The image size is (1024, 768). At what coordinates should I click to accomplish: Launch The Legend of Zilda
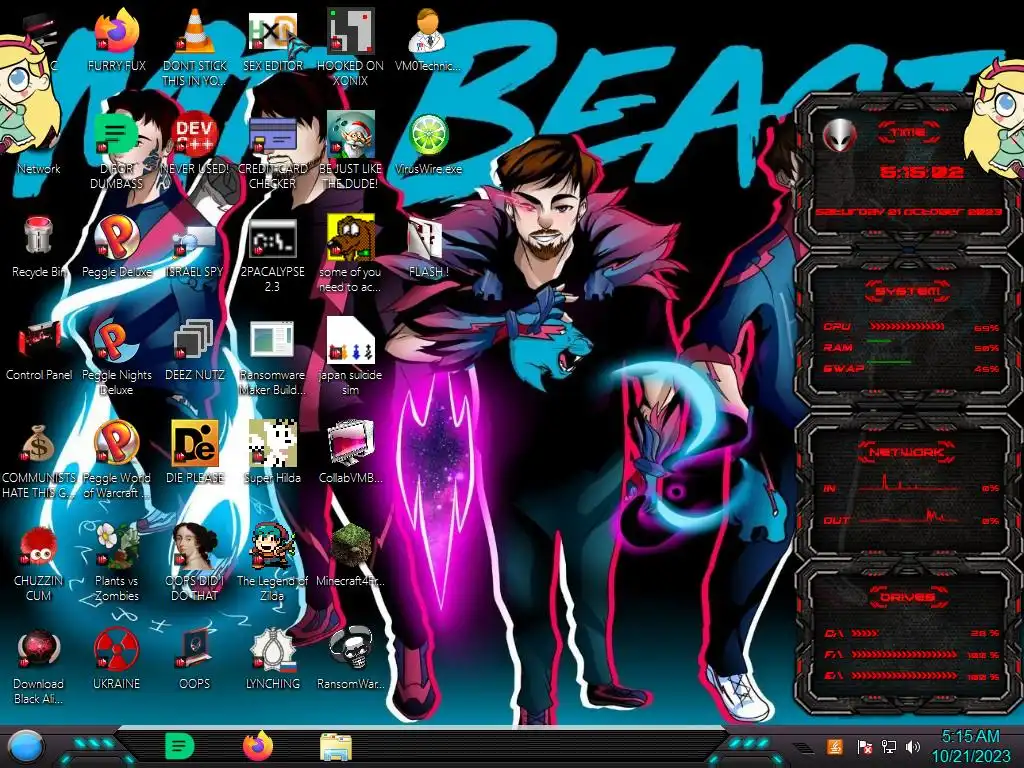point(272,546)
